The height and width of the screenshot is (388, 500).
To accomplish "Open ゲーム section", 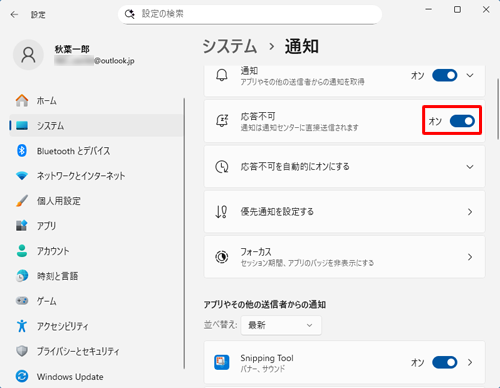I will click(96, 301).
